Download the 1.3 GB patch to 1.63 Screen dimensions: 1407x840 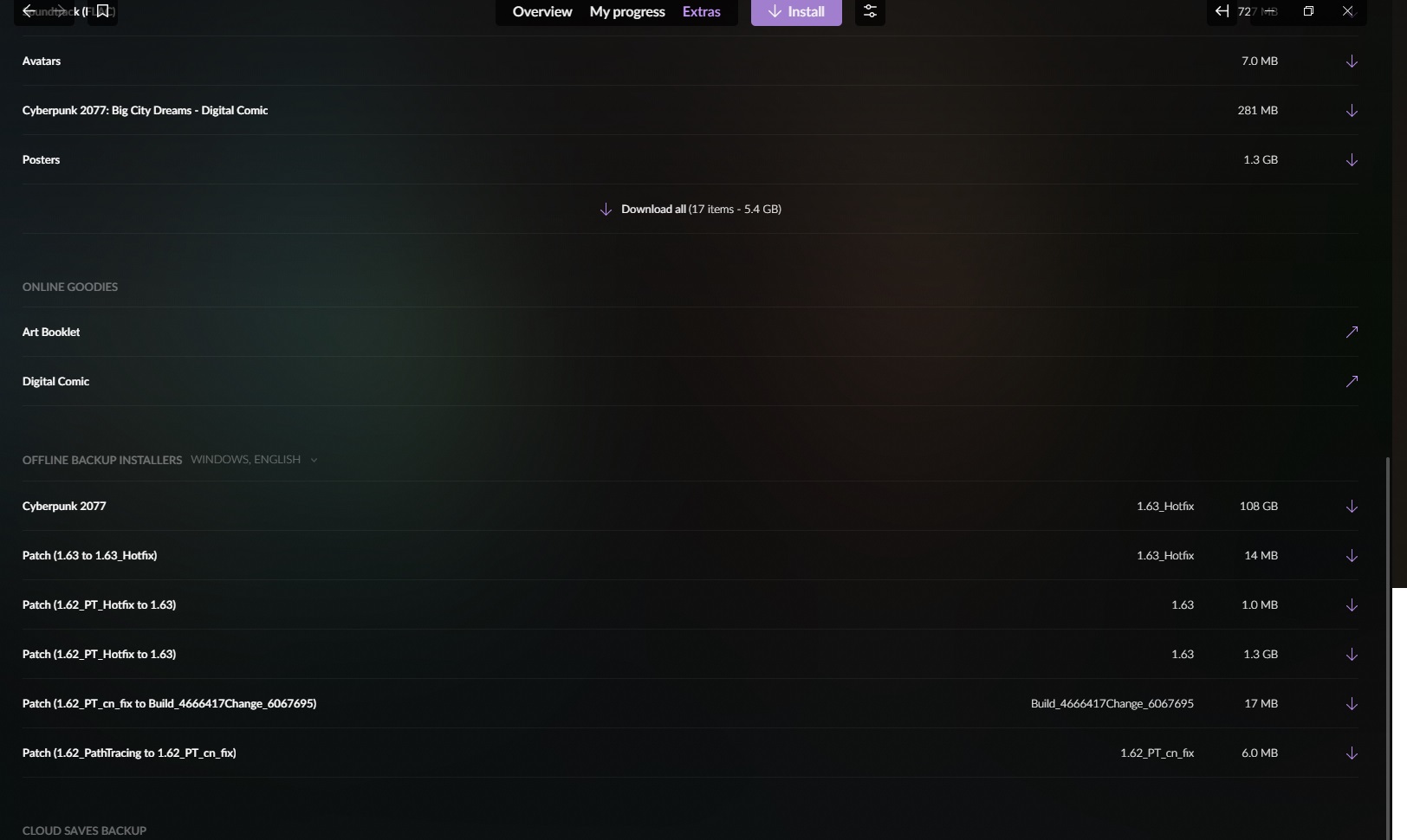tap(1352, 655)
